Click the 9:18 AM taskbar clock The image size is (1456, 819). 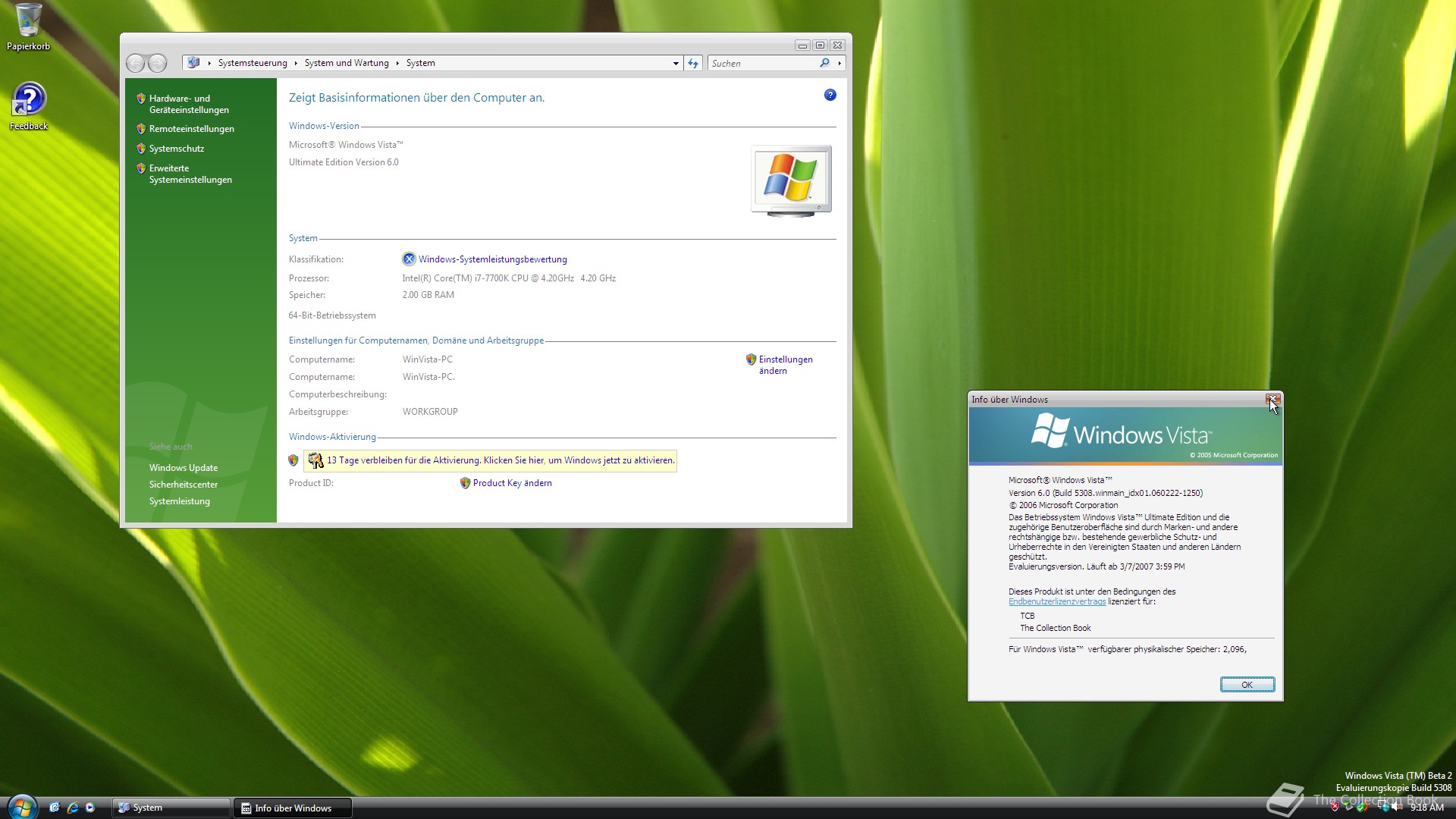tap(1426, 808)
